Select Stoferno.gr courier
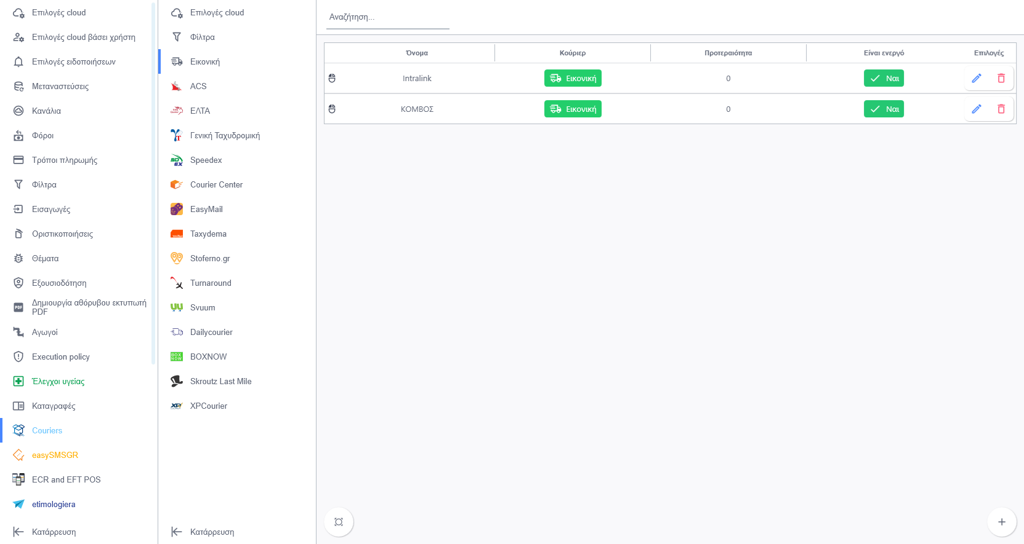Viewport: 1024px width, 544px height. click(x=210, y=259)
